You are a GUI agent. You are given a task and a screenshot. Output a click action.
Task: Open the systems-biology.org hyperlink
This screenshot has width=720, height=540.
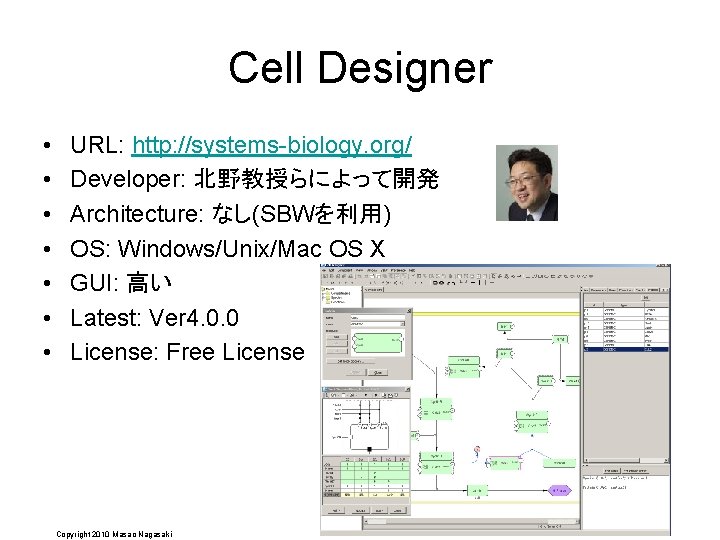271,145
